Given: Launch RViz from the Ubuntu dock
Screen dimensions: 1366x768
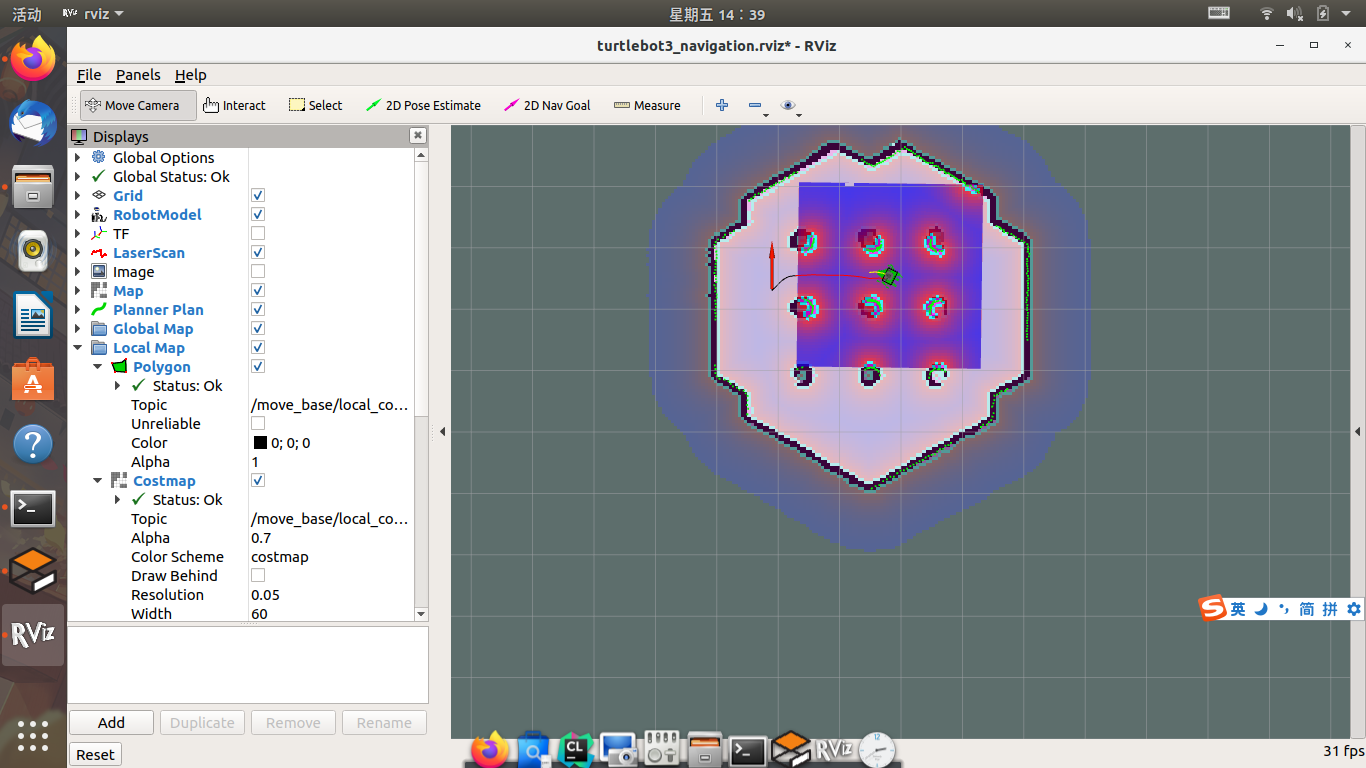Looking at the screenshot, I should point(33,634).
